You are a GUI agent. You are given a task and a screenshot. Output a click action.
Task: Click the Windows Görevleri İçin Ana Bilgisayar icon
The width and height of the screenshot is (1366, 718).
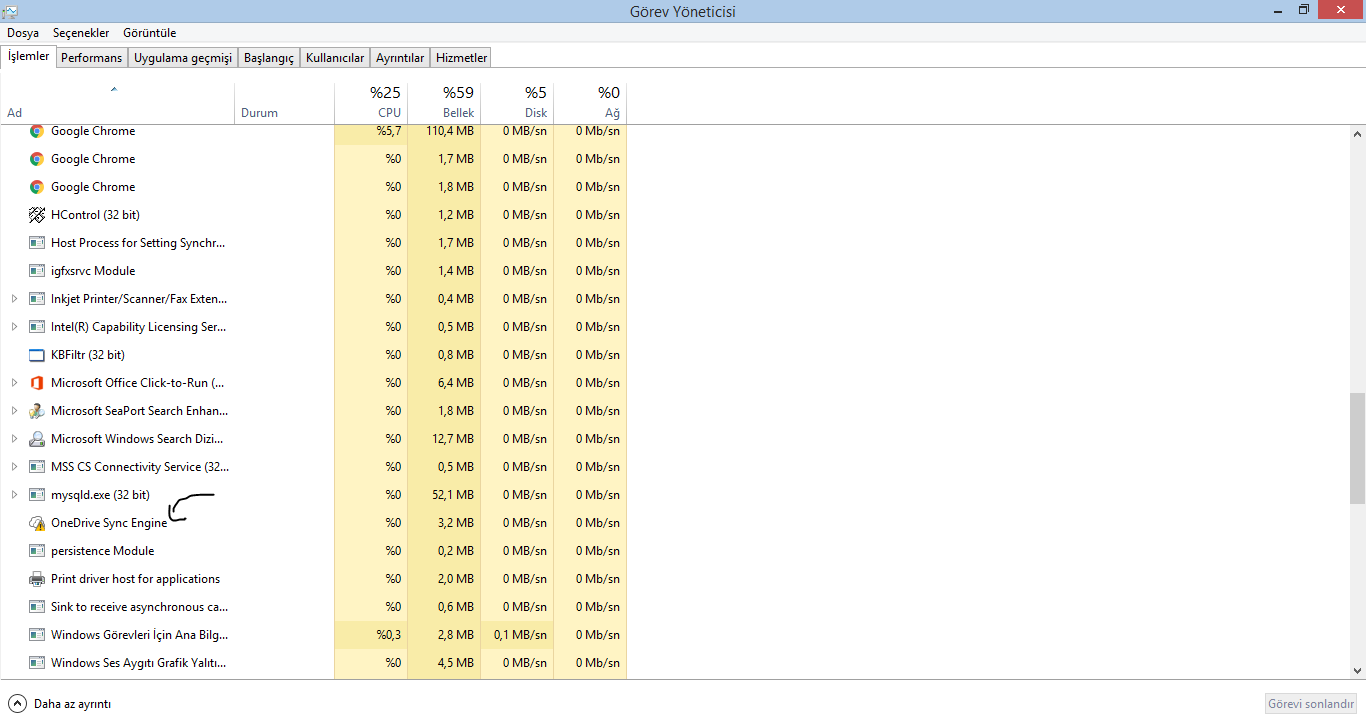[x=37, y=635]
